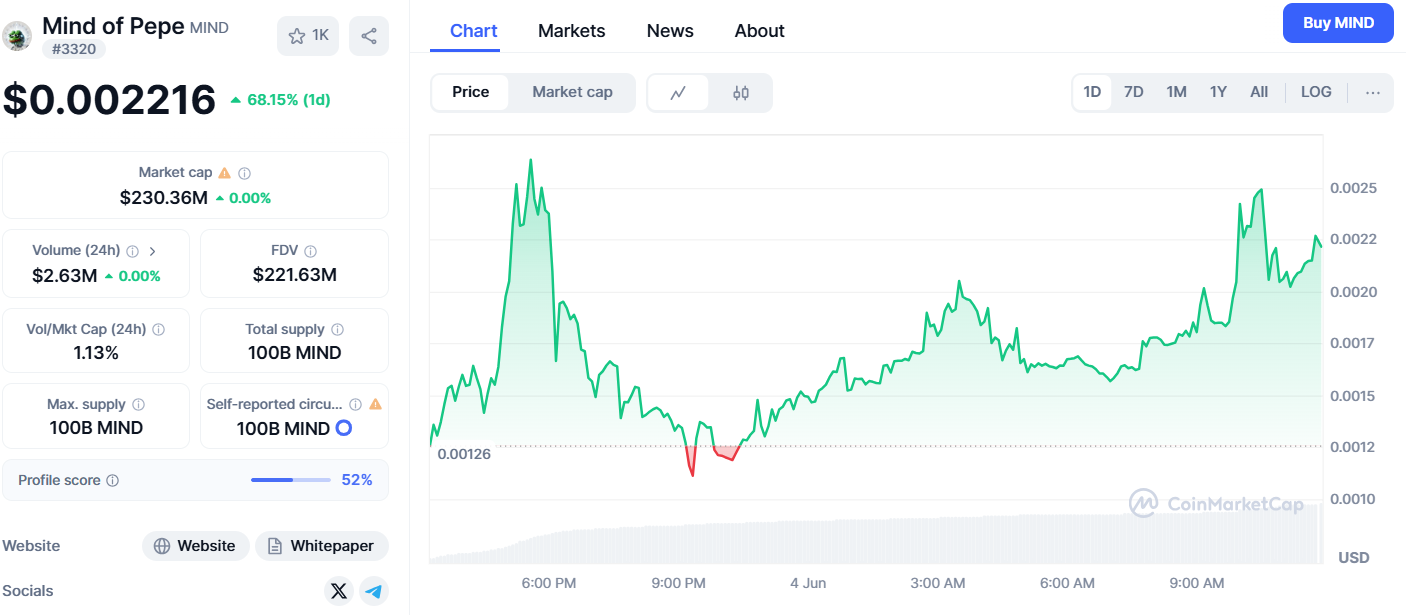Click the share icon button
This screenshot has height=615, width=1406.
pos(369,36)
